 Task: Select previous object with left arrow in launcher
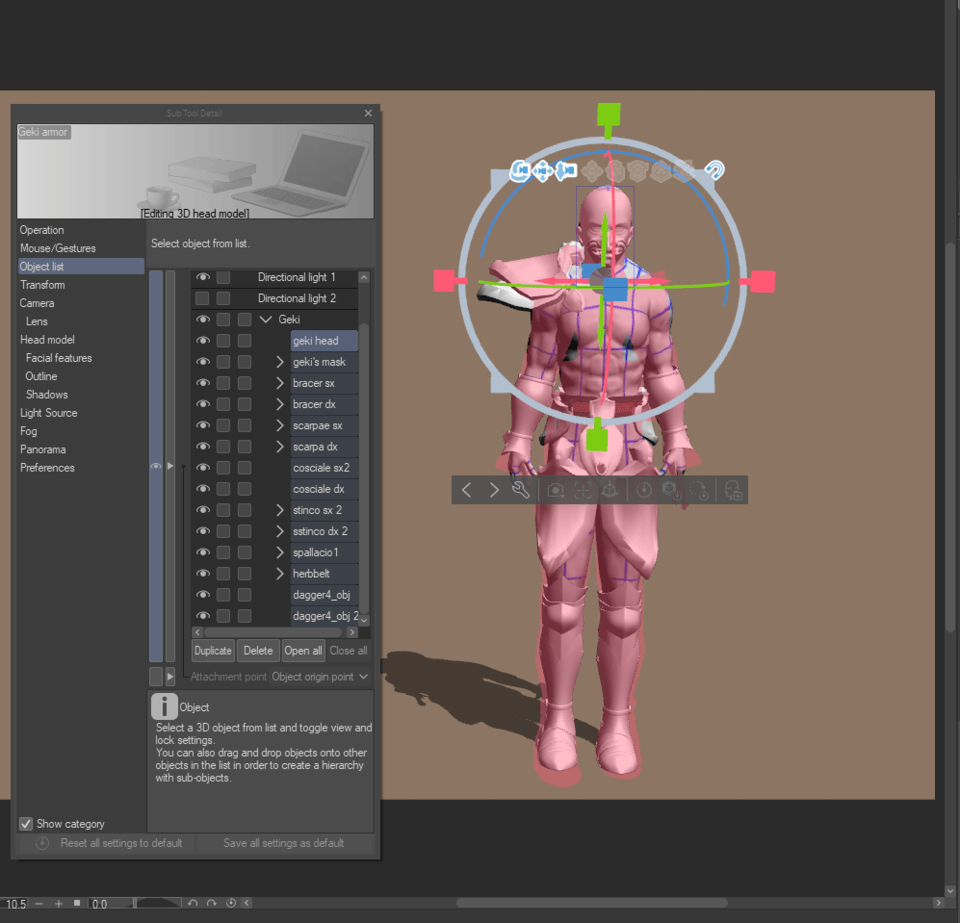click(467, 490)
